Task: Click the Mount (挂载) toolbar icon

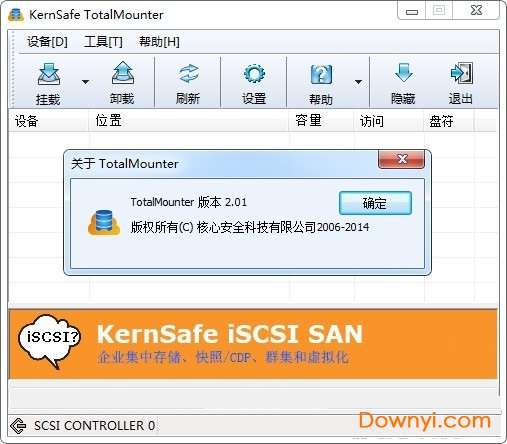Action: pos(49,74)
